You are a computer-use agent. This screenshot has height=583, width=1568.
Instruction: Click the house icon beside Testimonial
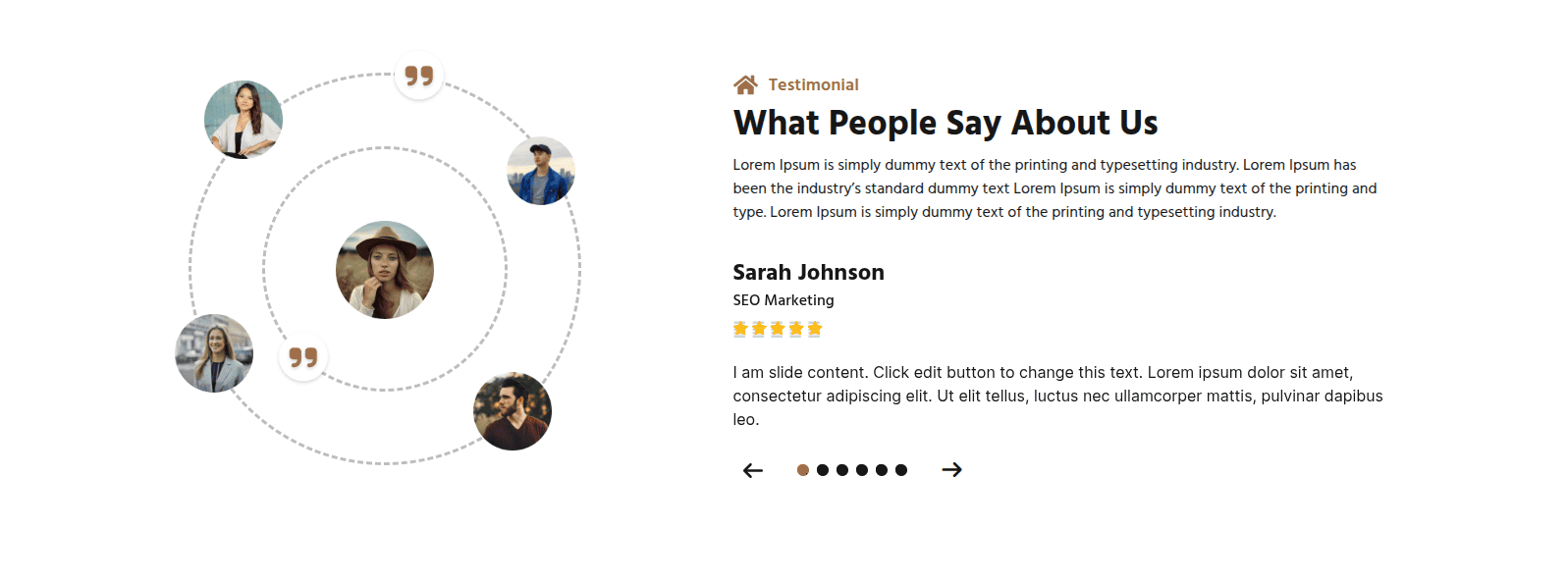tap(745, 85)
